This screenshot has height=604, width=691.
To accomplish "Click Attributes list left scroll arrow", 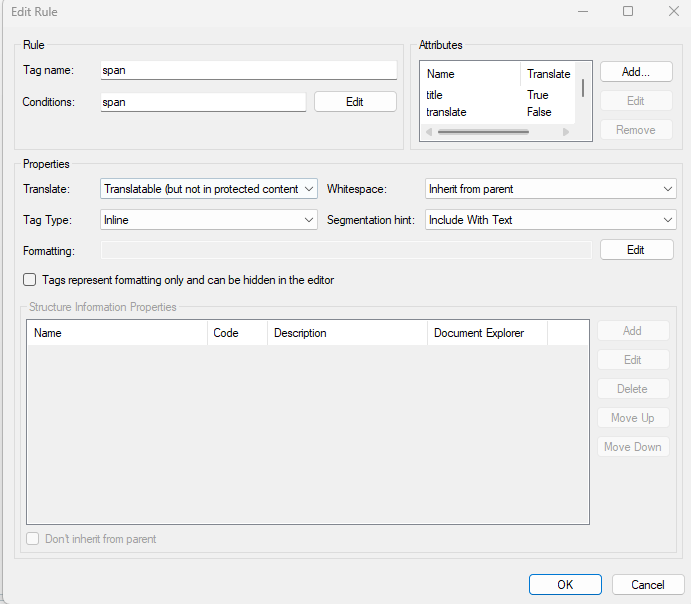I will tap(429, 132).
